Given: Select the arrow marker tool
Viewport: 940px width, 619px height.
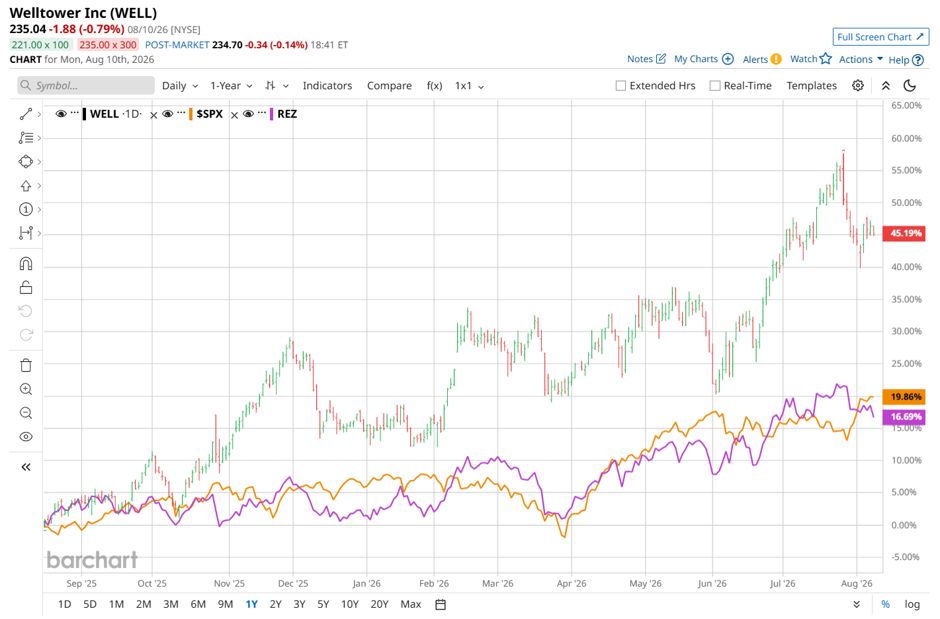Looking at the screenshot, I should (26, 186).
